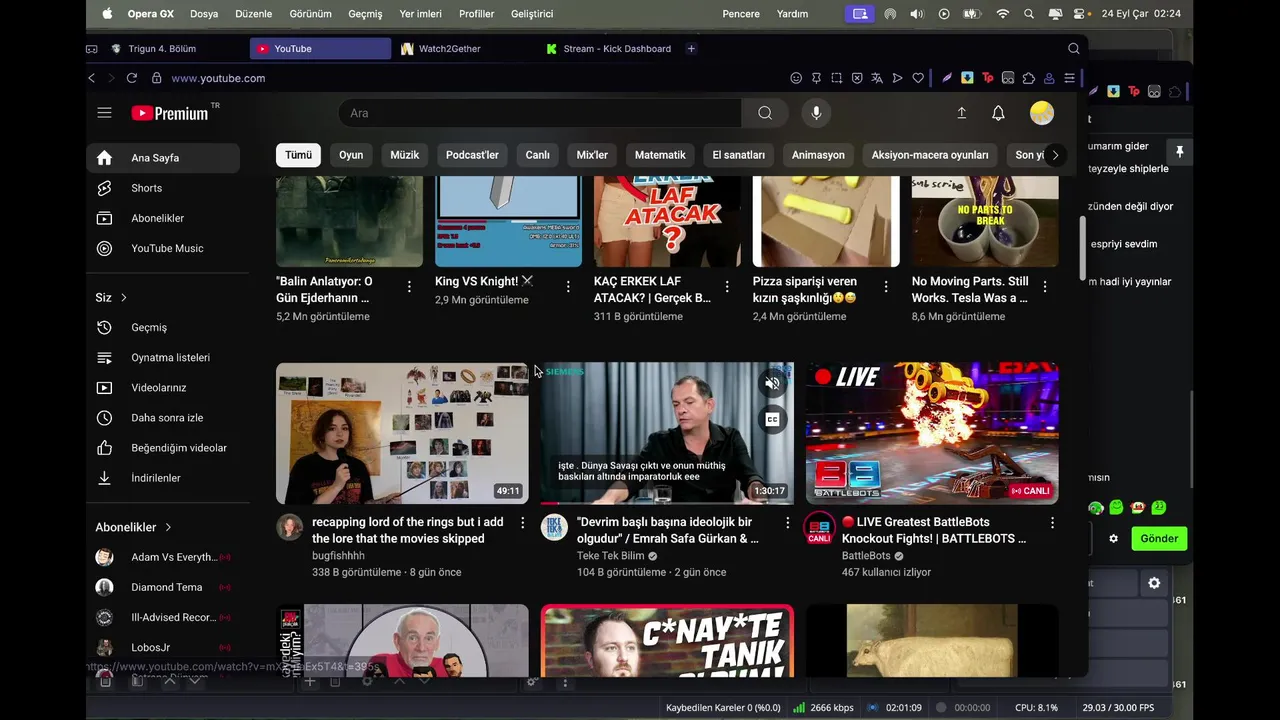Select the Oyun category chip
Viewport: 1280px width, 720px height.
coord(351,155)
